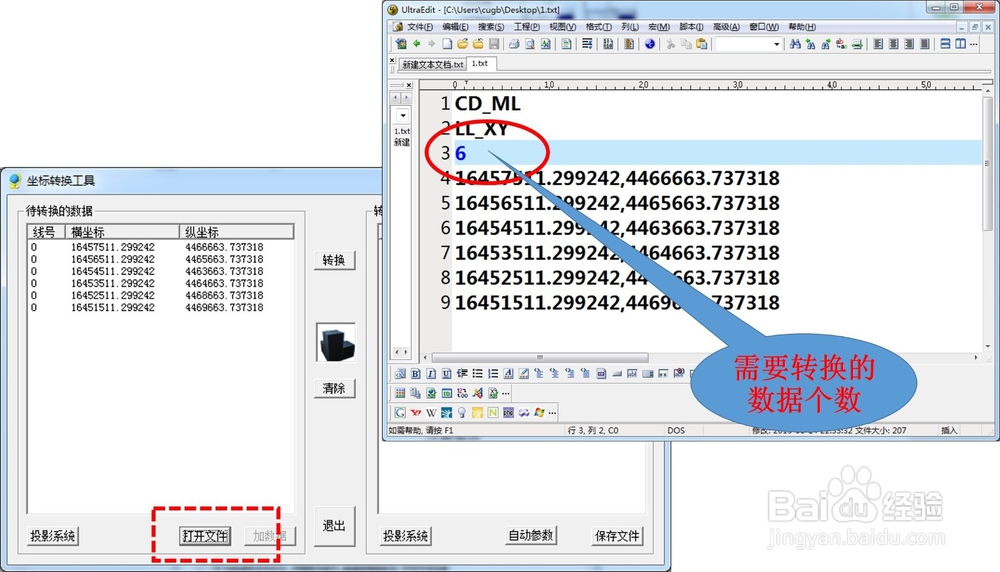The image size is (1000, 572).
Task: Toggle HTML Underline formatting icon
Action: [x=446, y=374]
